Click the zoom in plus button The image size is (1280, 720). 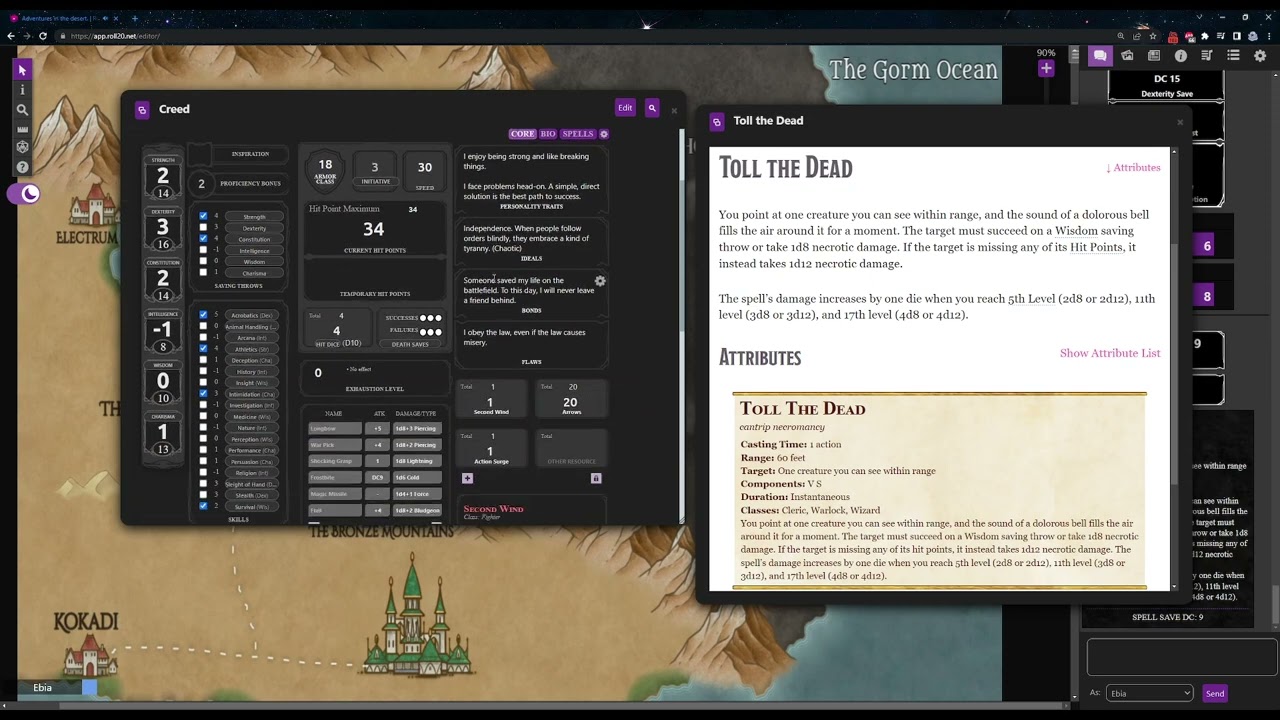[1046, 68]
